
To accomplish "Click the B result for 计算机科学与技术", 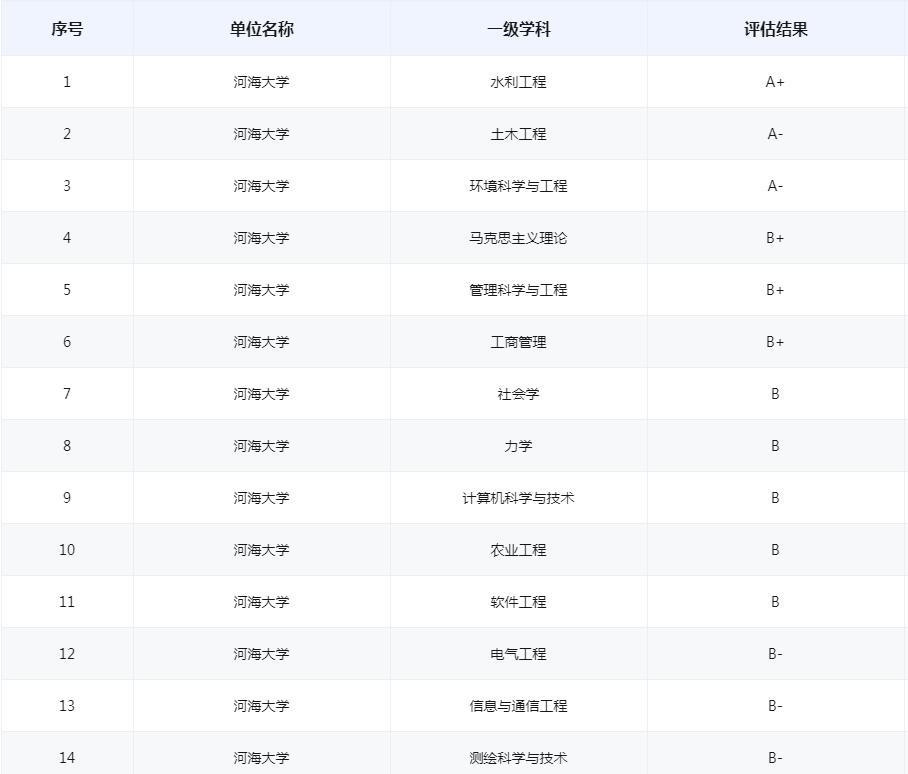I will pos(775,498).
